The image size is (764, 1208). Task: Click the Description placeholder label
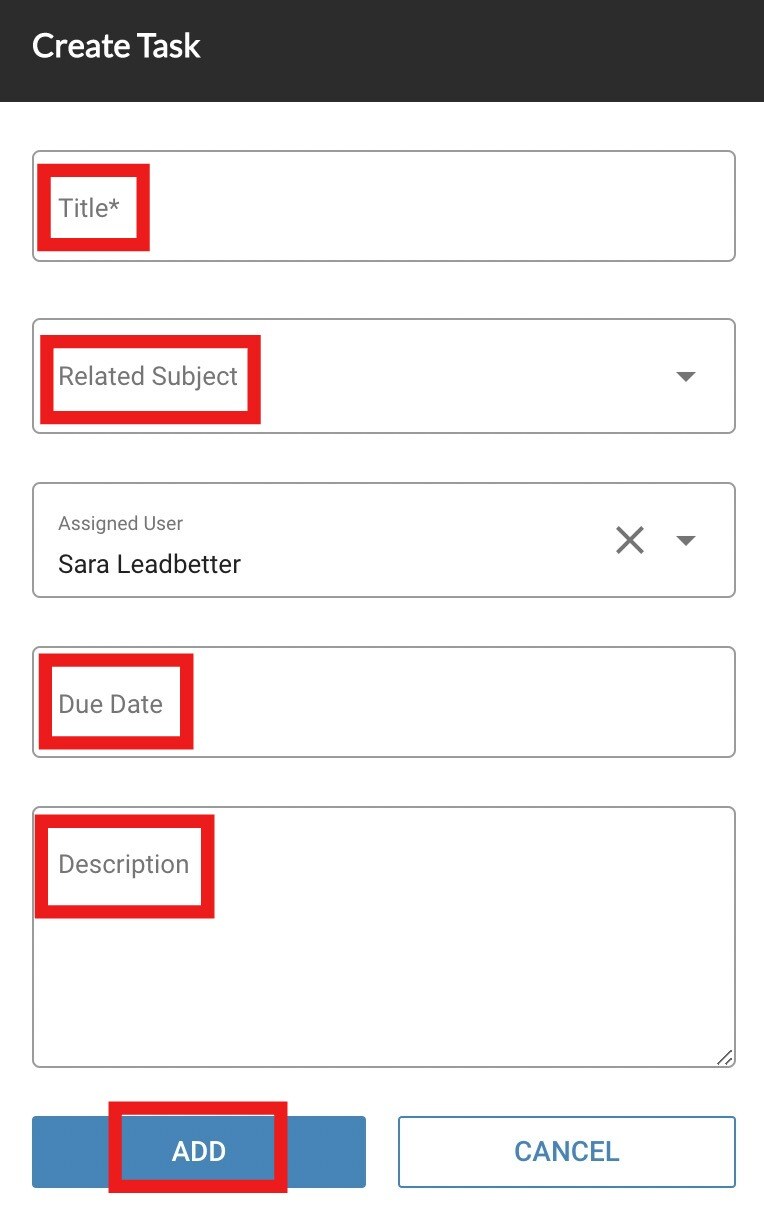tap(124, 864)
